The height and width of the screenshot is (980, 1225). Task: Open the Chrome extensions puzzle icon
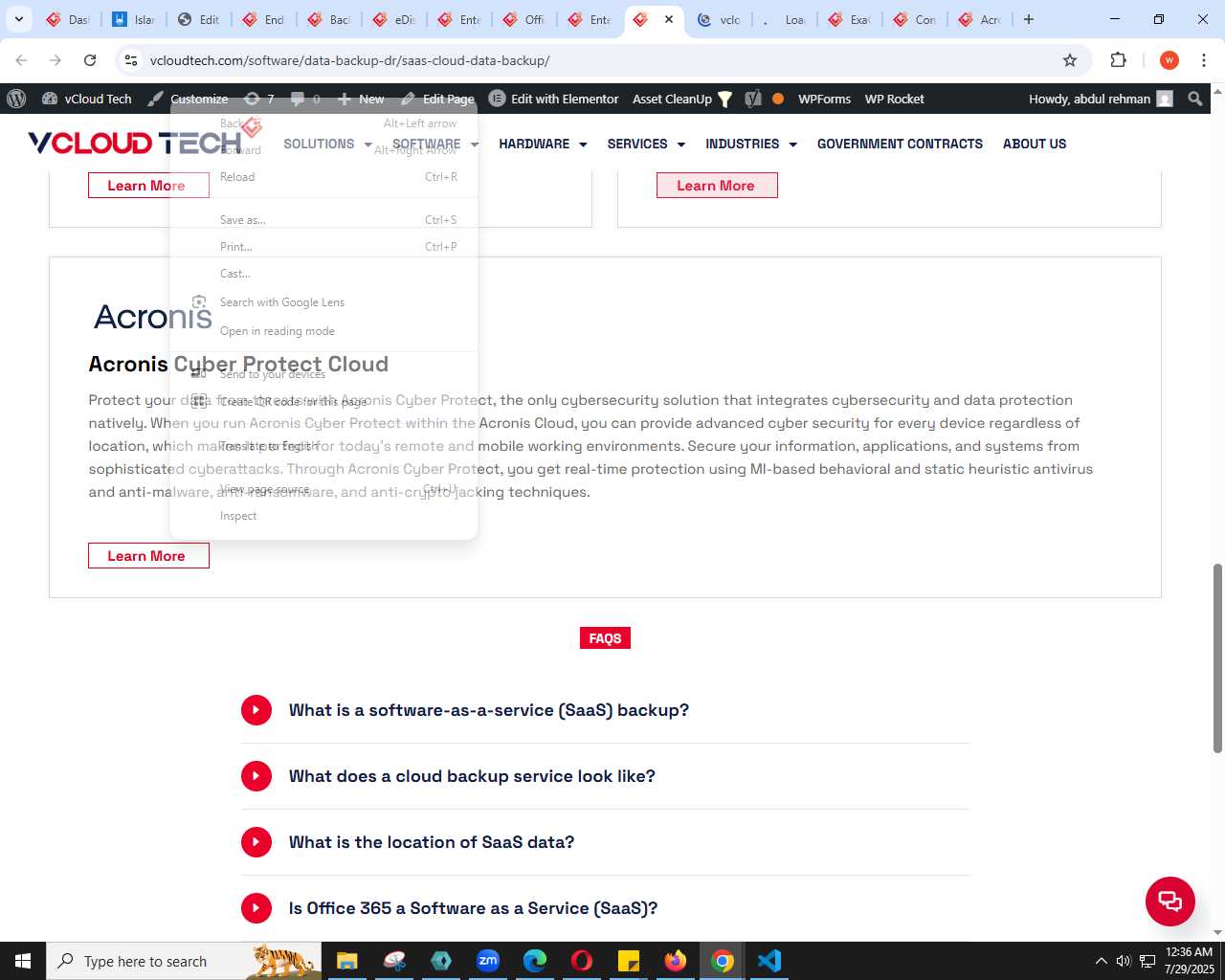[x=1118, y=60]
